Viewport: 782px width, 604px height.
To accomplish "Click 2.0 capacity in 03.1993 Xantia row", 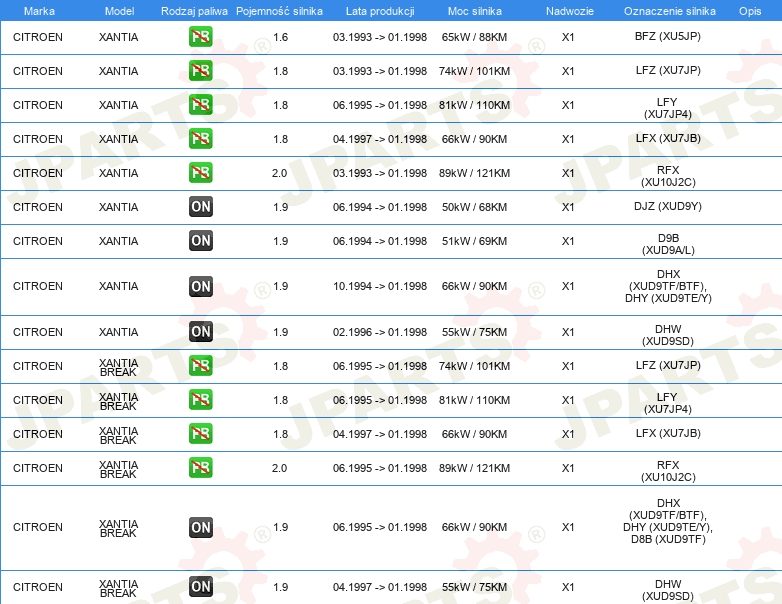I will pos(279,173).
